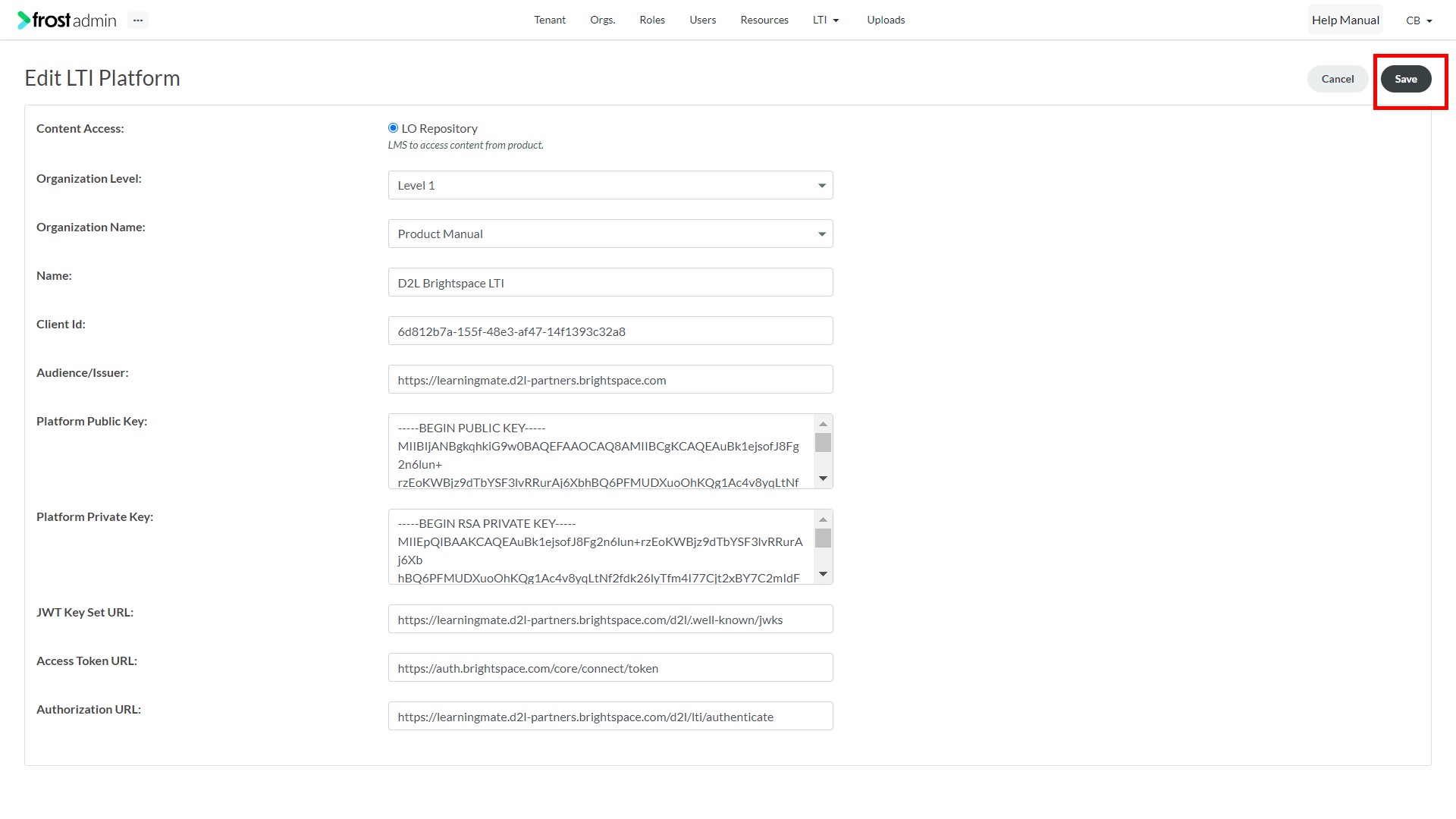Click the 'LMS to access content from product.' hint
This screenshot has width=1456, height=819.
(x=466, y=145)
